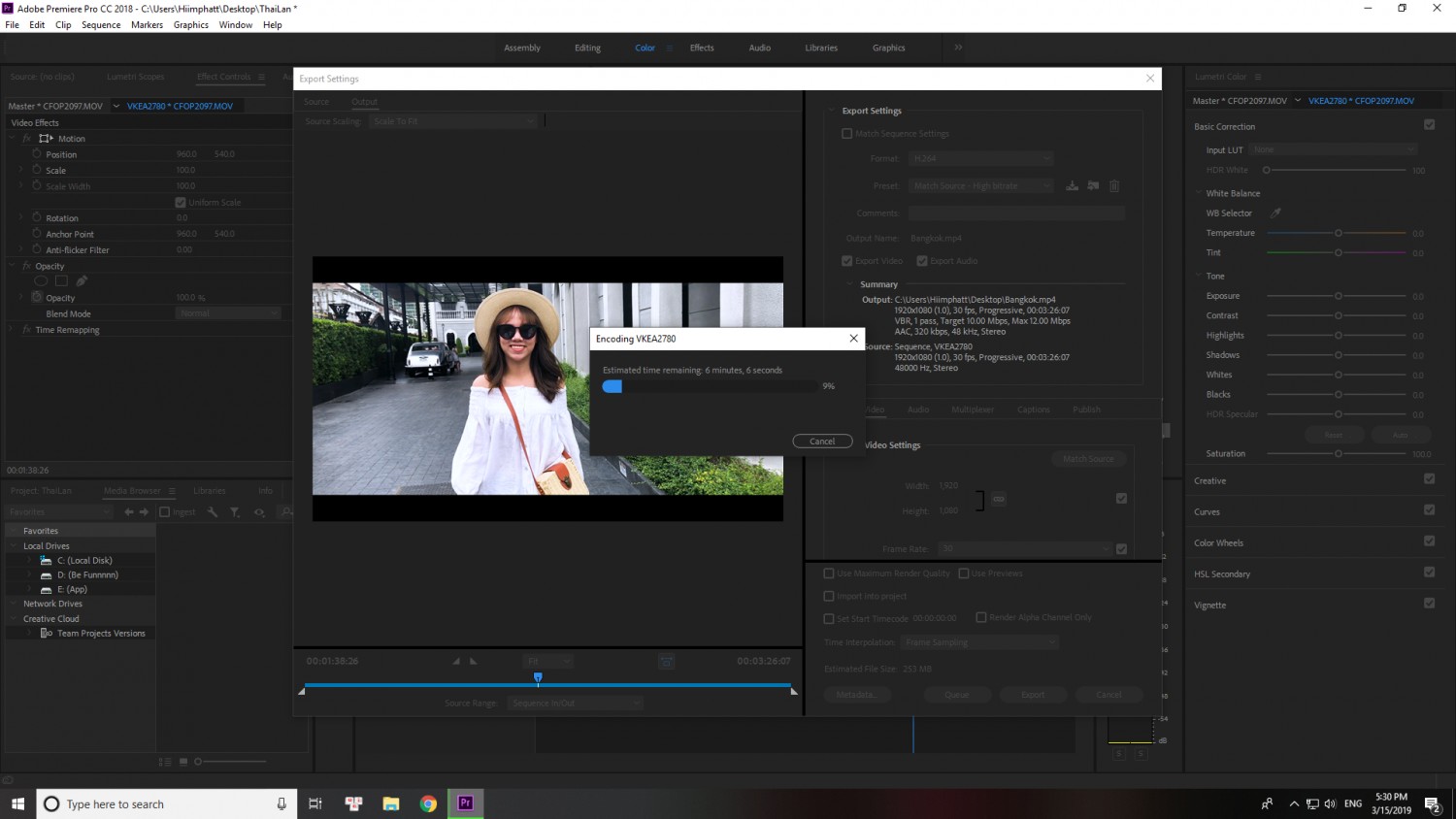Click the width-height link icon in Video Settings
This screenshot has width=1456, height=819.
coord(999,499)
